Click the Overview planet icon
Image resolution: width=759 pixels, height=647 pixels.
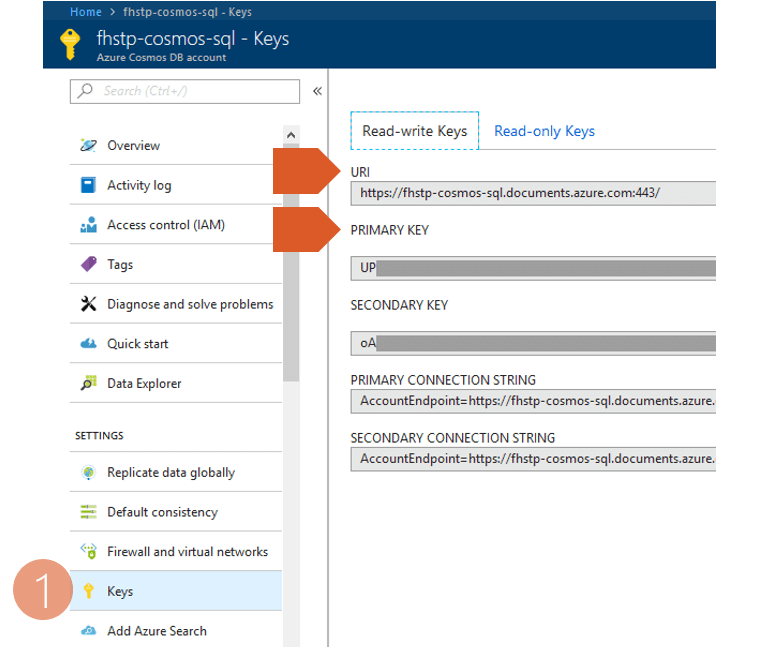(x=88, y=145)
